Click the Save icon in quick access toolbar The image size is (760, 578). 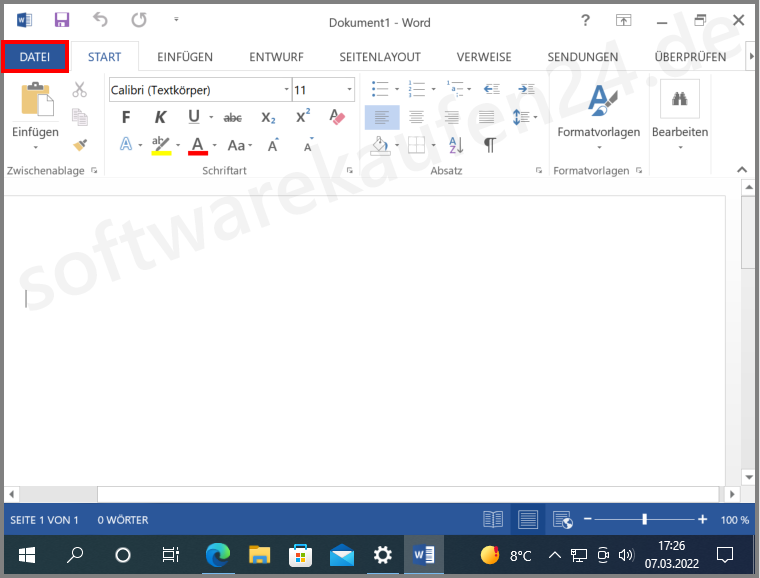pyautogui.click(x=62, y=20)
